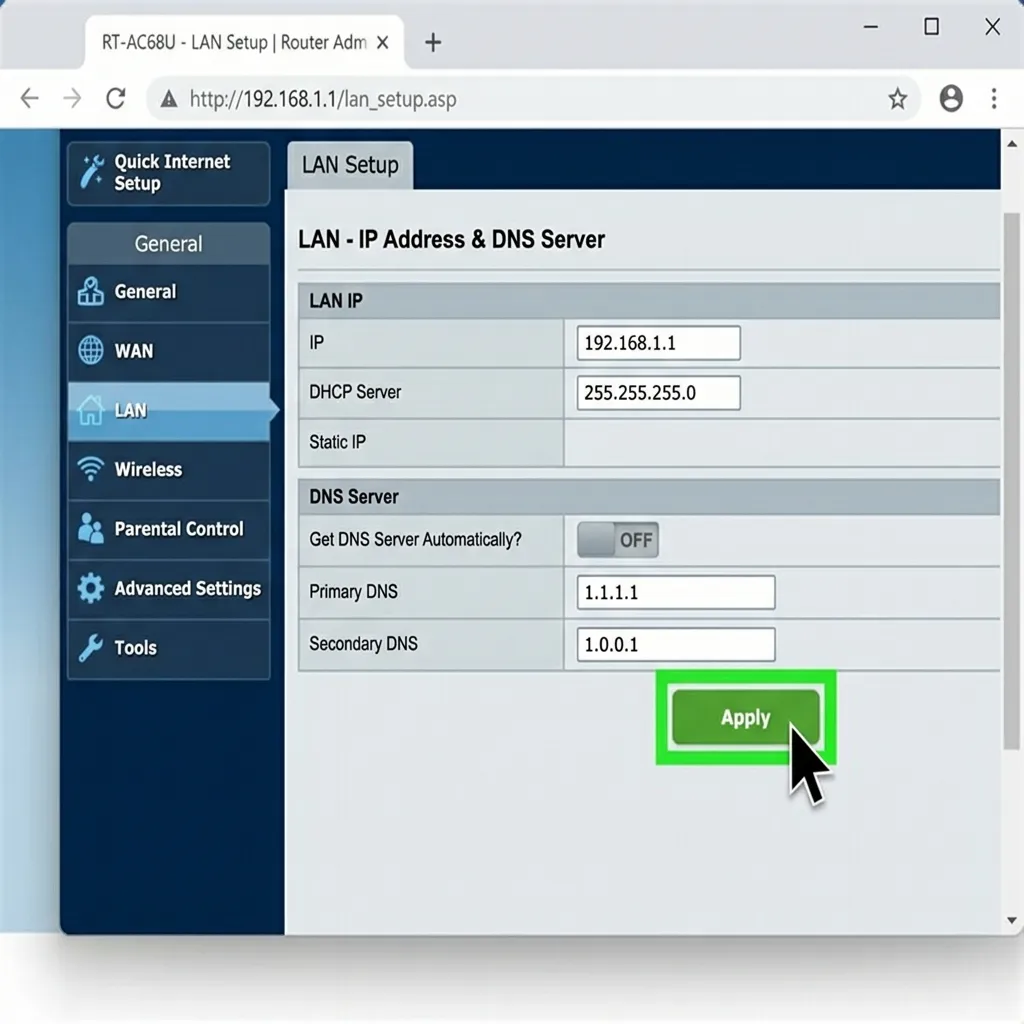1024x1024 pixels.
Task: Click the Advanced Settings gear icon
Action: [91, 588]
